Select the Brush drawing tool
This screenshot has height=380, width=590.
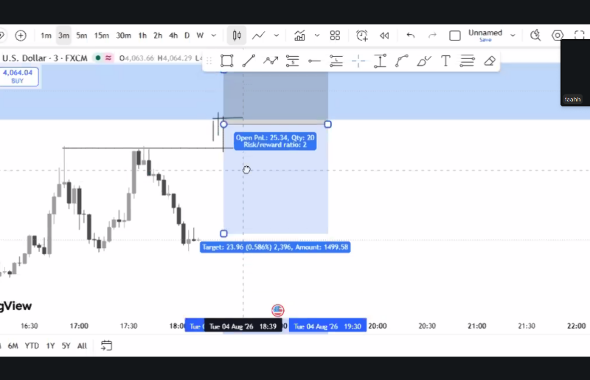(424, 61)
